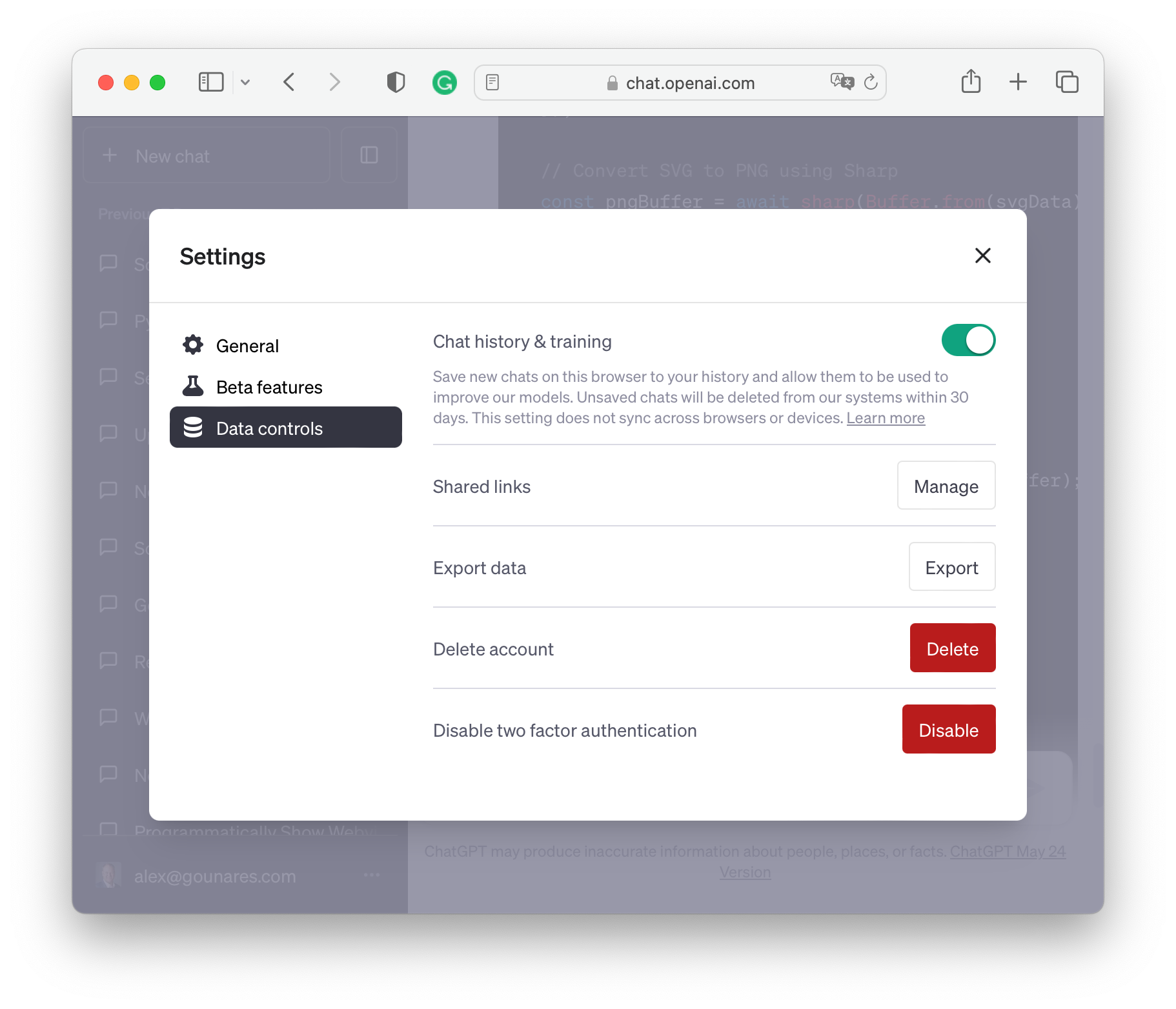Screen dimensions: 1176x1009
Task: Click the red close window button
Action: tap(106, 83)
